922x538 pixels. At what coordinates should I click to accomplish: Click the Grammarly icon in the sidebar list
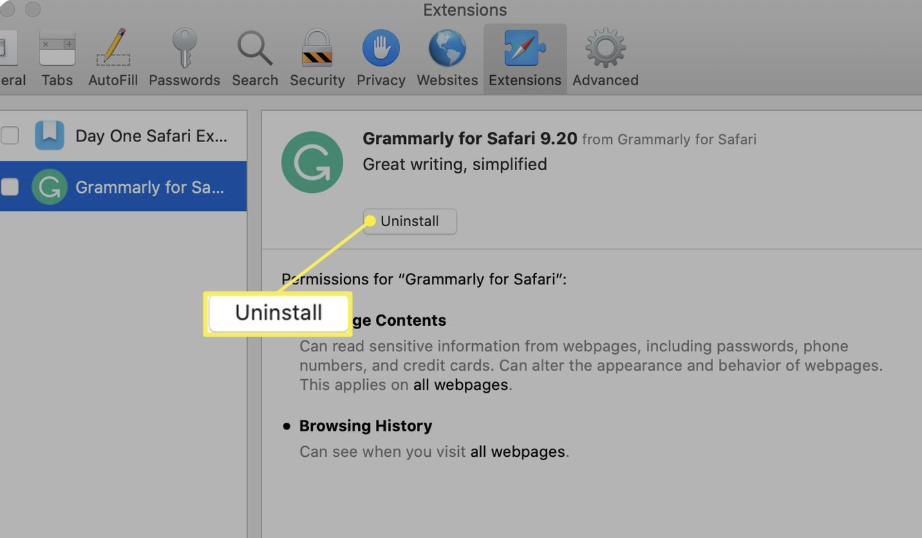pos(49,187)
